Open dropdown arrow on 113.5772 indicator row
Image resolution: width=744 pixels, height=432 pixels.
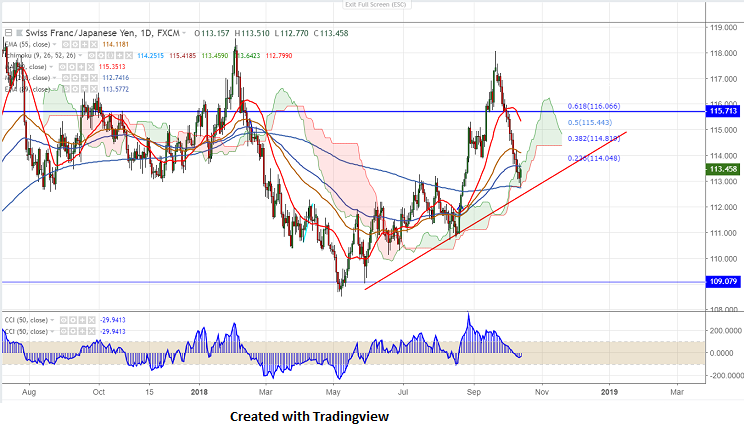[x=55, y=89]
